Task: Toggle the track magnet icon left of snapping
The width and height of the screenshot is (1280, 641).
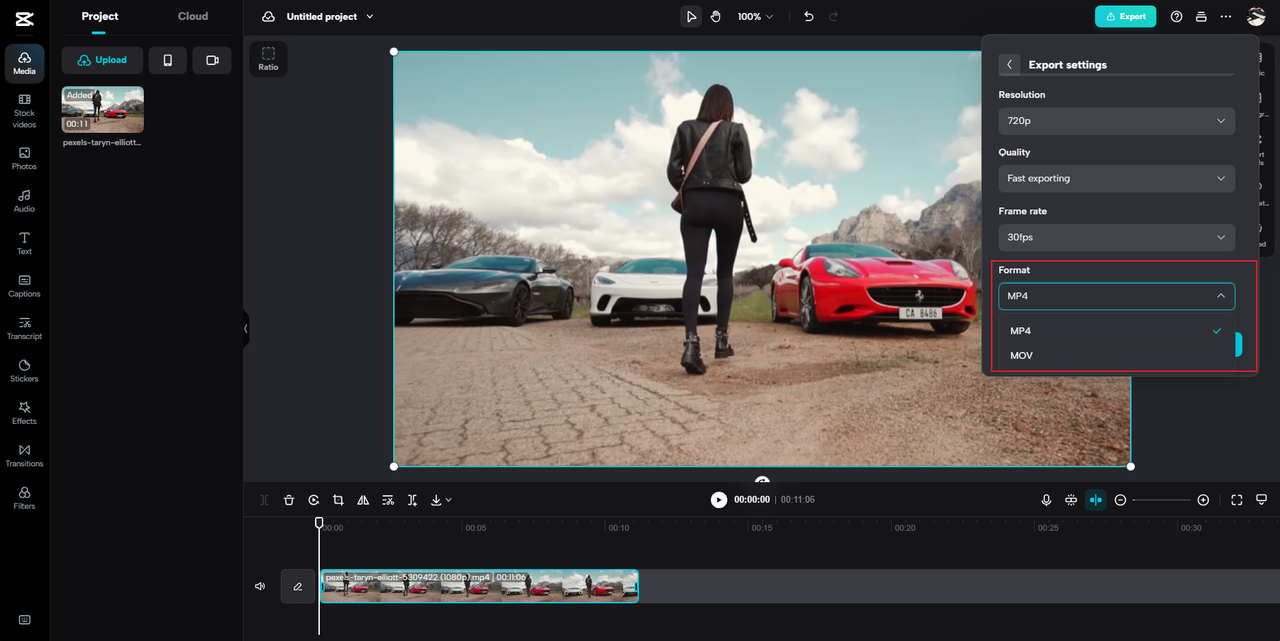Action: point(1071,500)
